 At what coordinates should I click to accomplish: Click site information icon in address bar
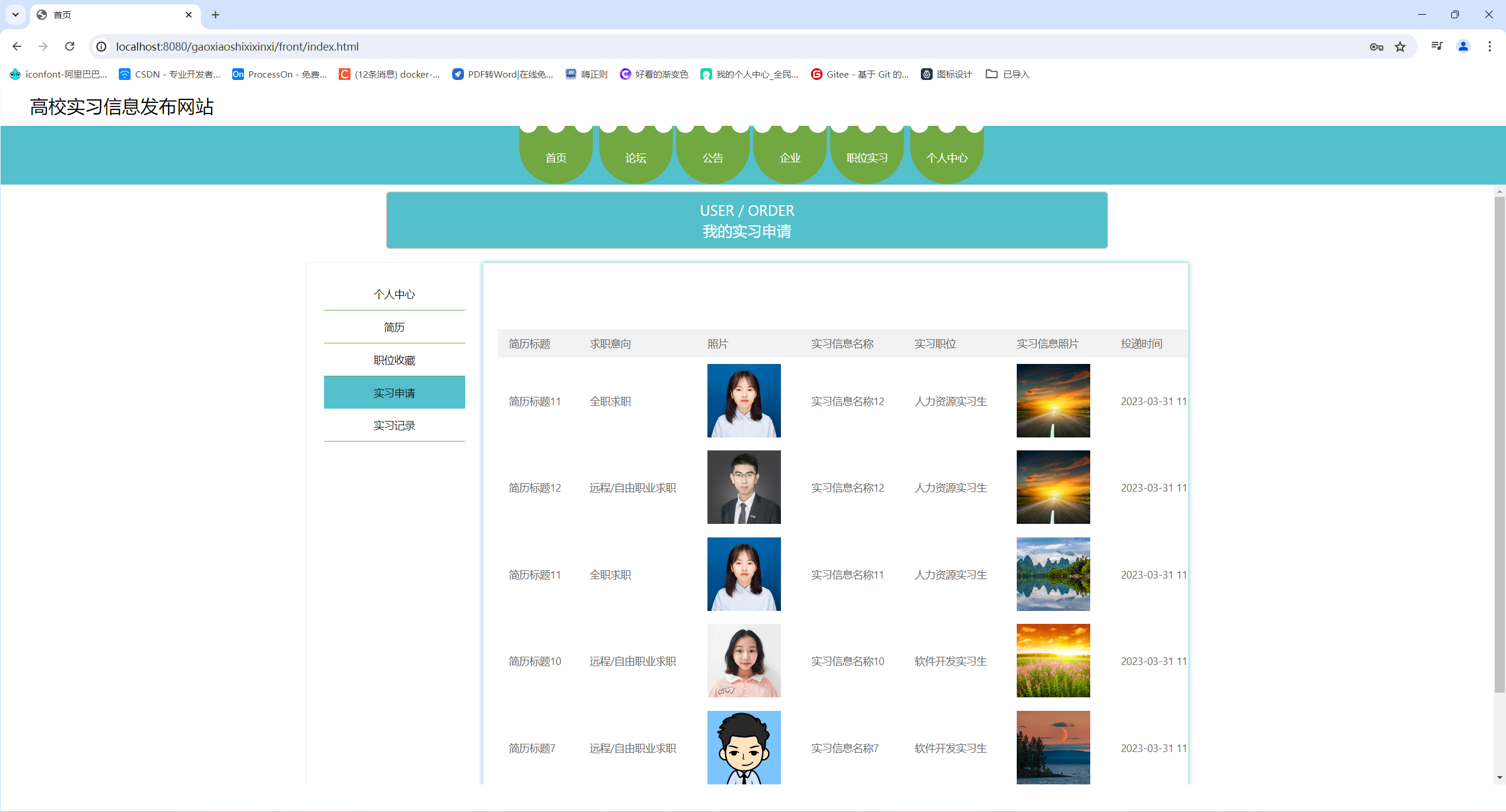click(102, 46)
